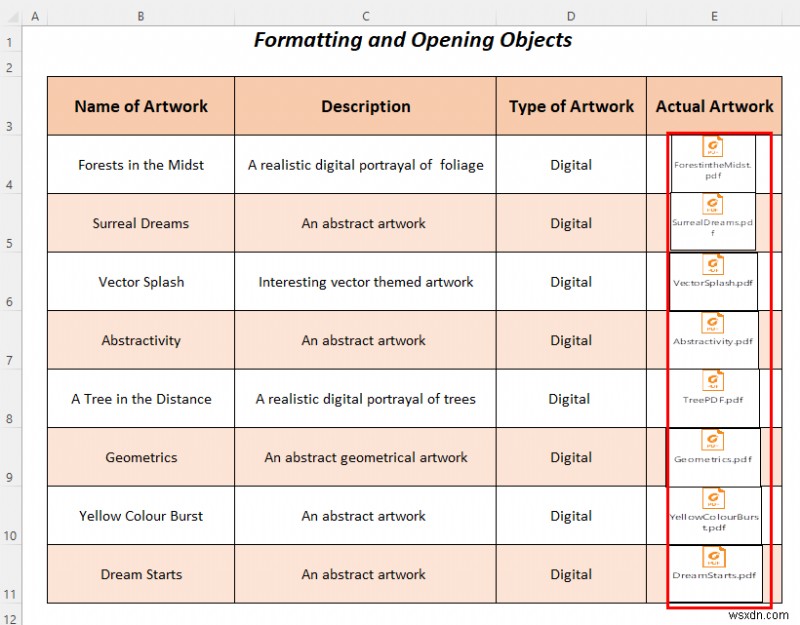Select the 'Type of Artwork' header cell

(x=571, y=106)
